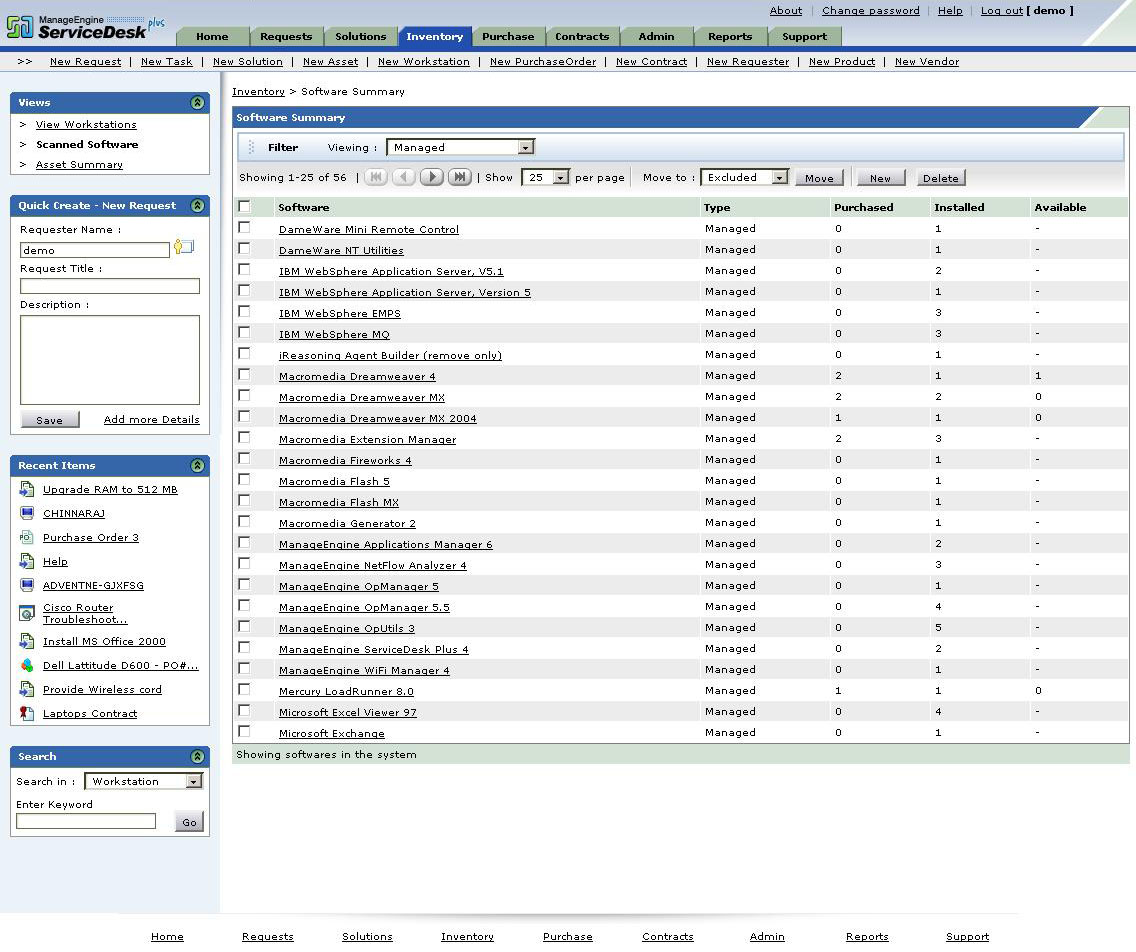Select the Microsoft Exchange row checkbox
The image size is (1136, 952).
[x=244, y=732]
